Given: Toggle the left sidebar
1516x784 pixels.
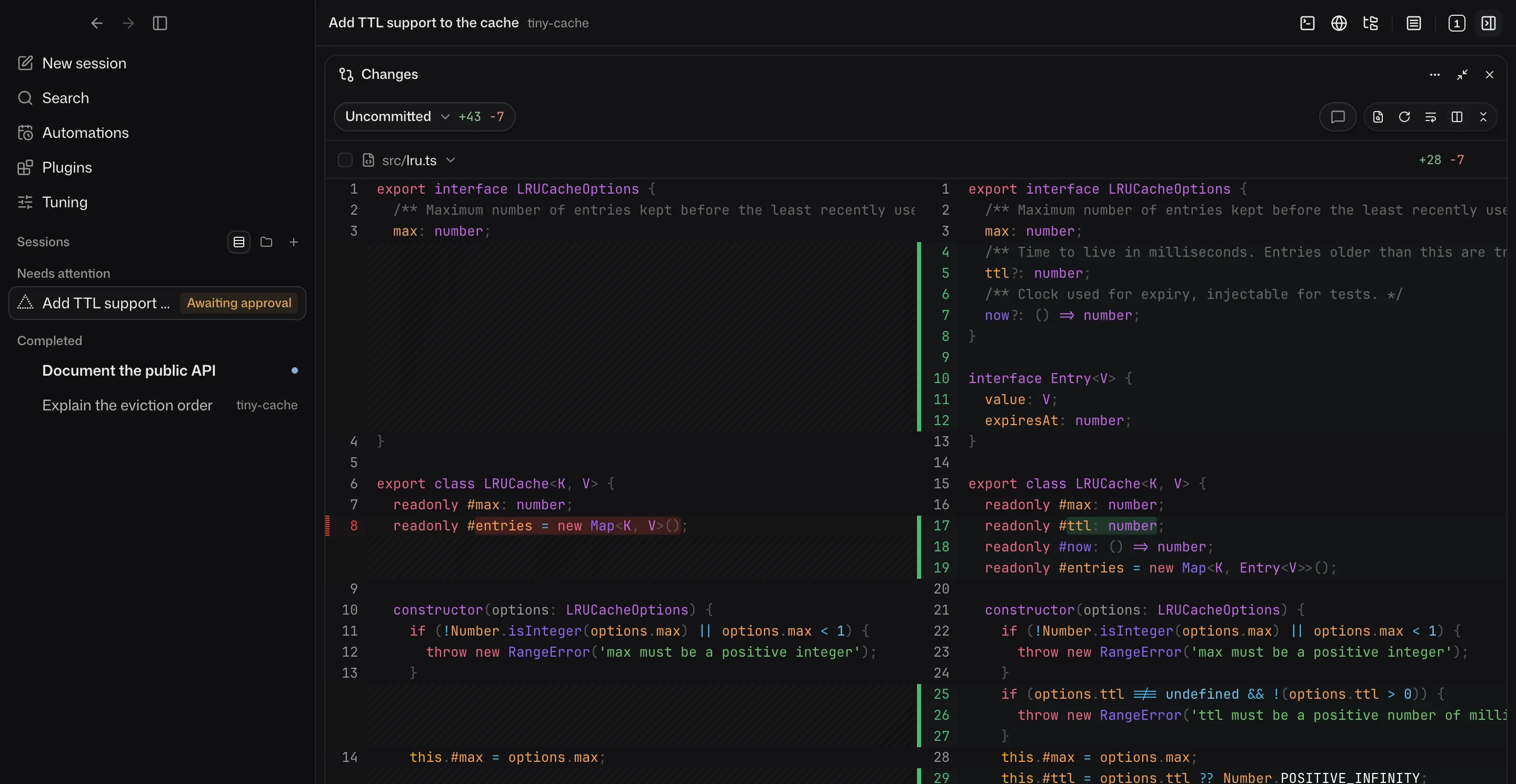Looking at the screenshot, I should click(160, 23).
